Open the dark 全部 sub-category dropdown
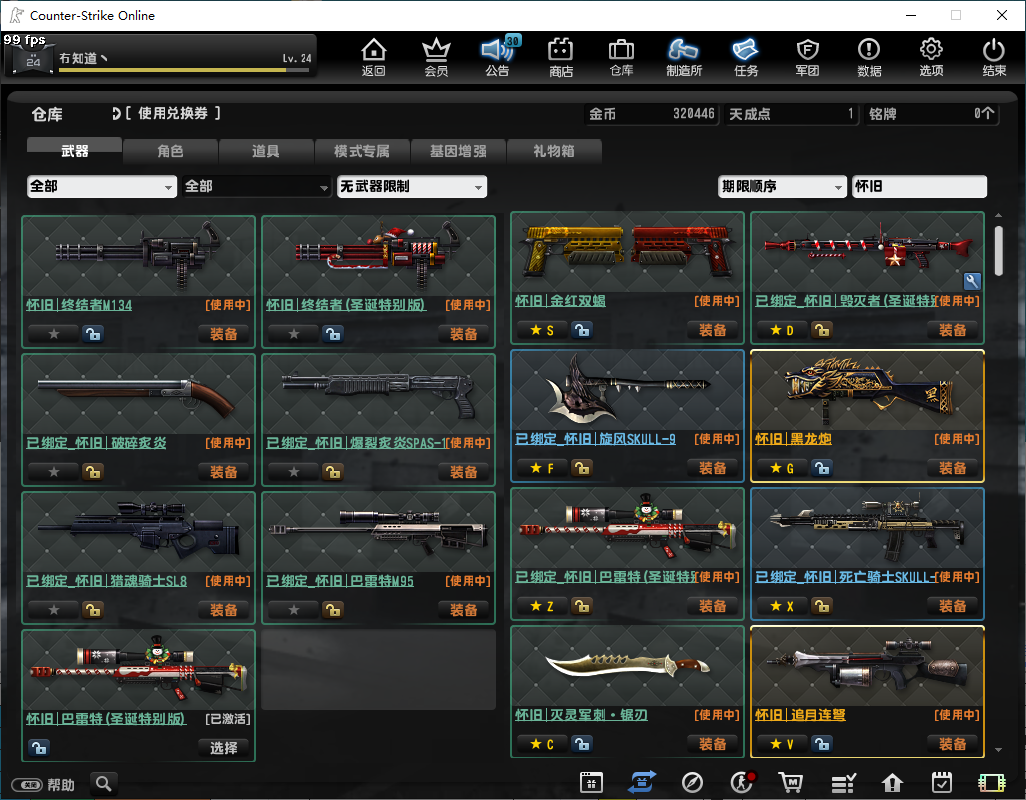 point(256,186)
